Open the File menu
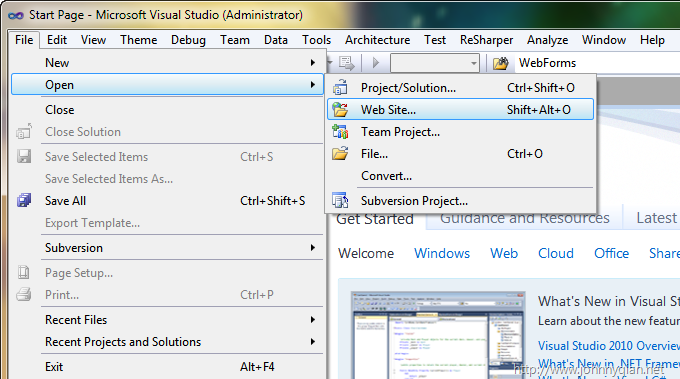 pyautogui.click(x=24, y=40)
